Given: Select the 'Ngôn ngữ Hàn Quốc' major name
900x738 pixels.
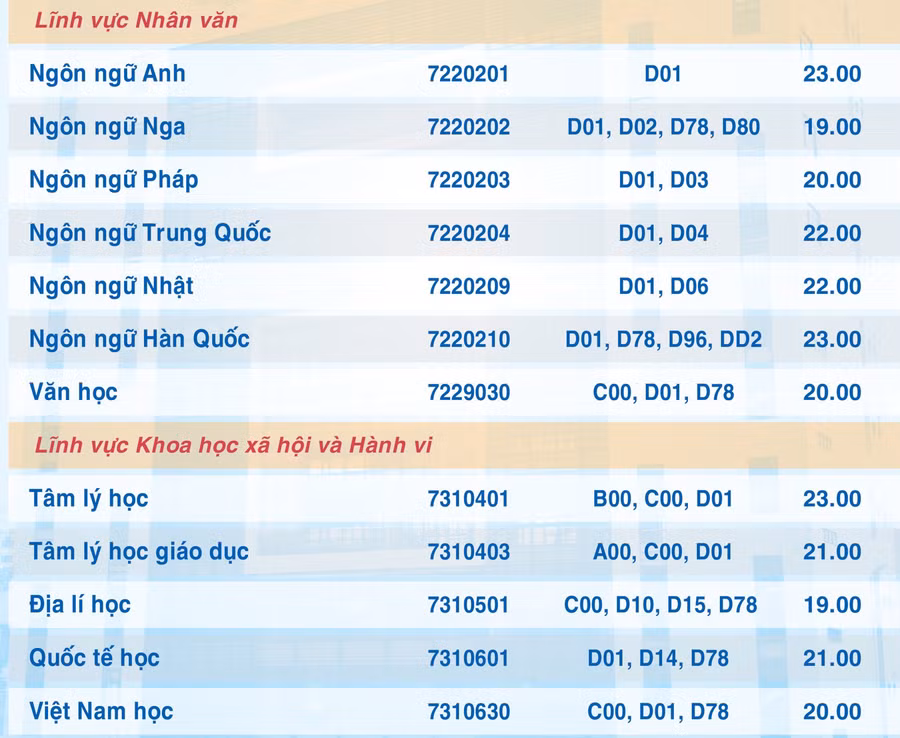Looking at the screenshot, I should pos(139,339).
